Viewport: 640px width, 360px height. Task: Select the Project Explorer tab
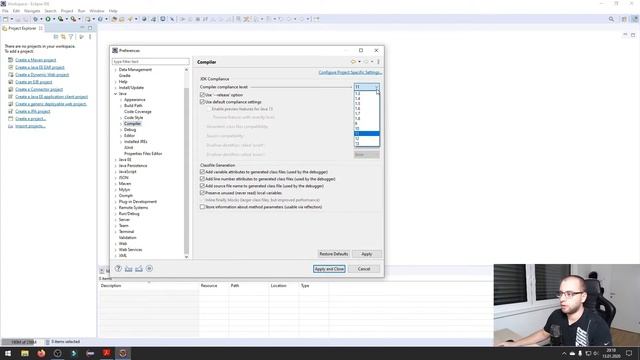pos(22,28)
